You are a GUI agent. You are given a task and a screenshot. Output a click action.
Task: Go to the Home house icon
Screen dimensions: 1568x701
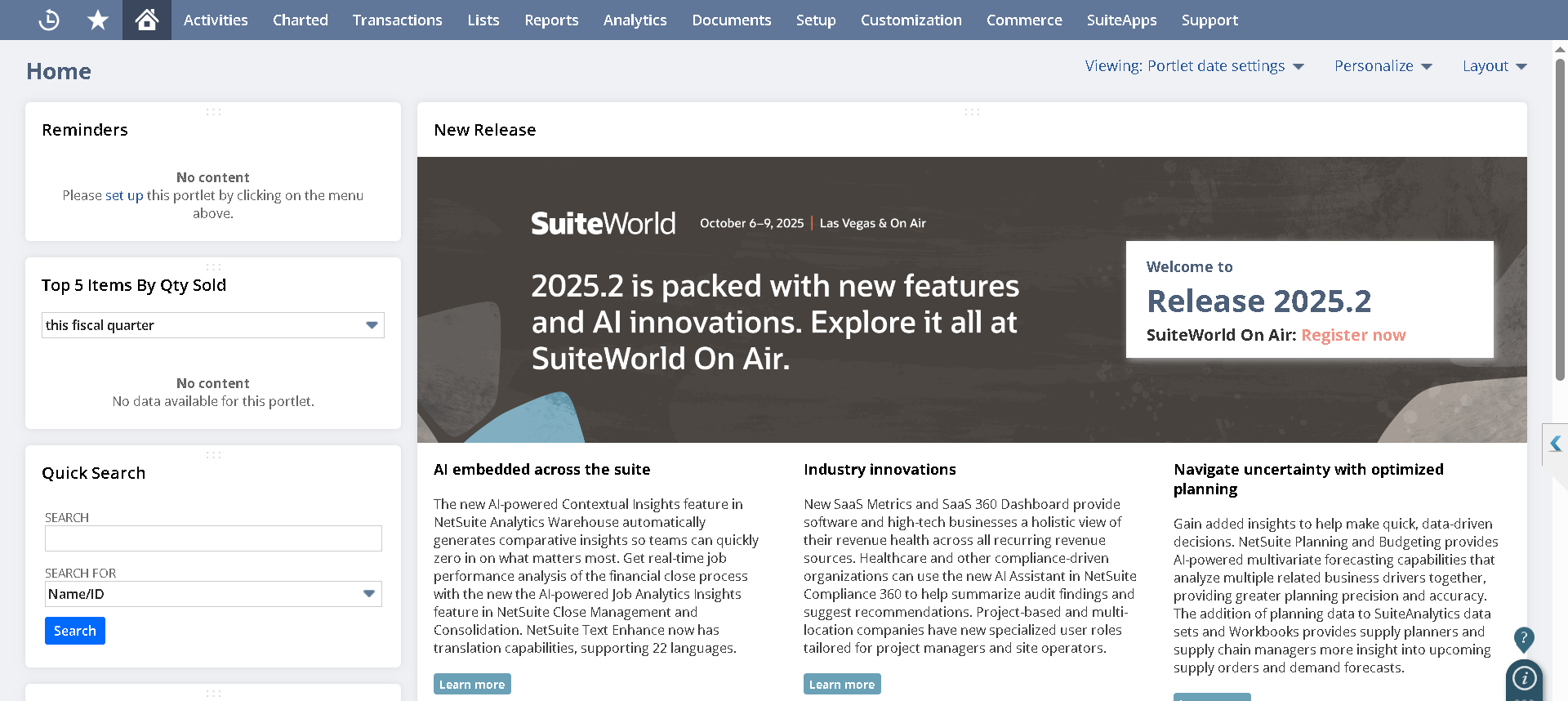point(147,20)
